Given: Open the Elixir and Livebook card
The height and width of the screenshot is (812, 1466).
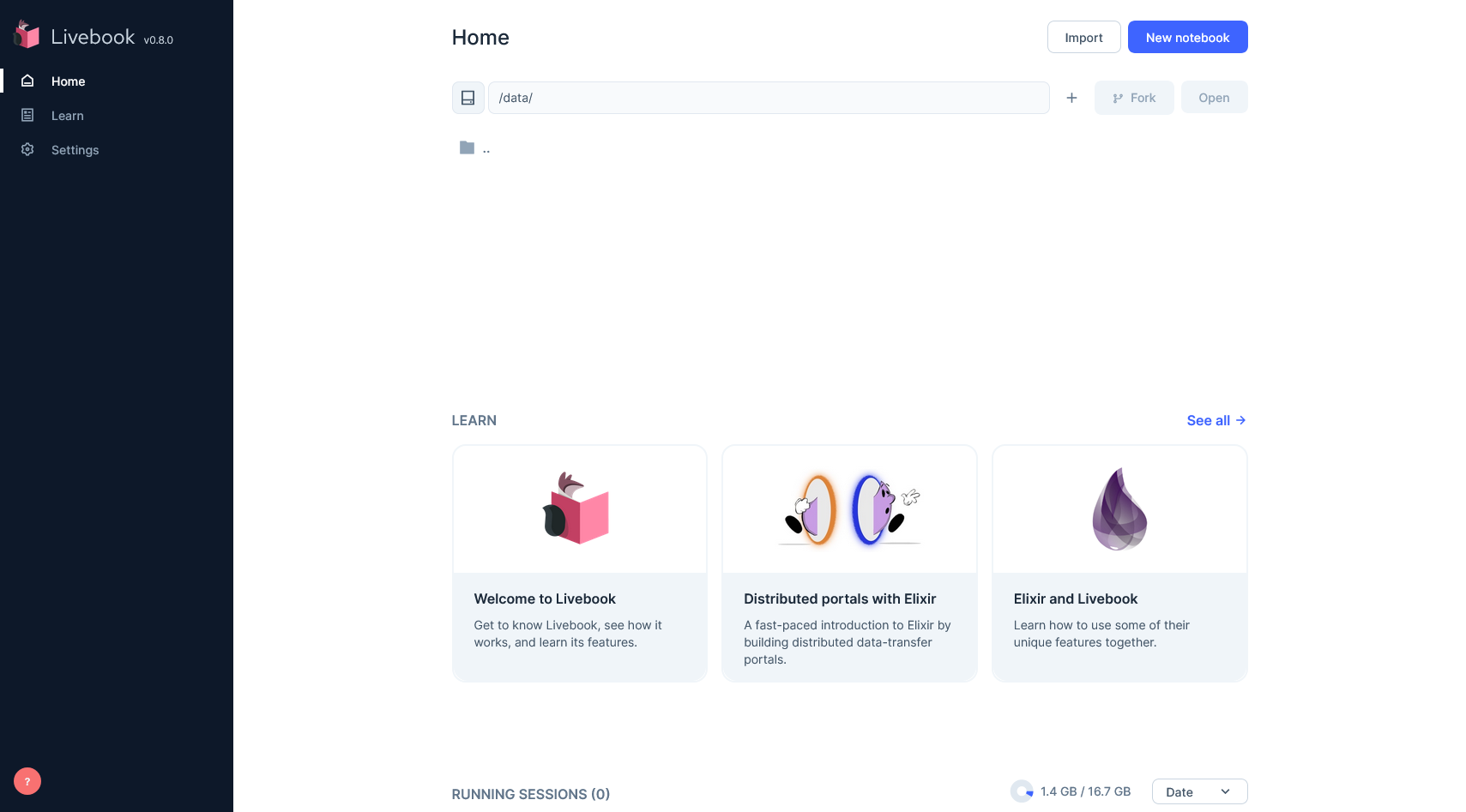Looking at the screenshot, I should tap(1119, 563).
